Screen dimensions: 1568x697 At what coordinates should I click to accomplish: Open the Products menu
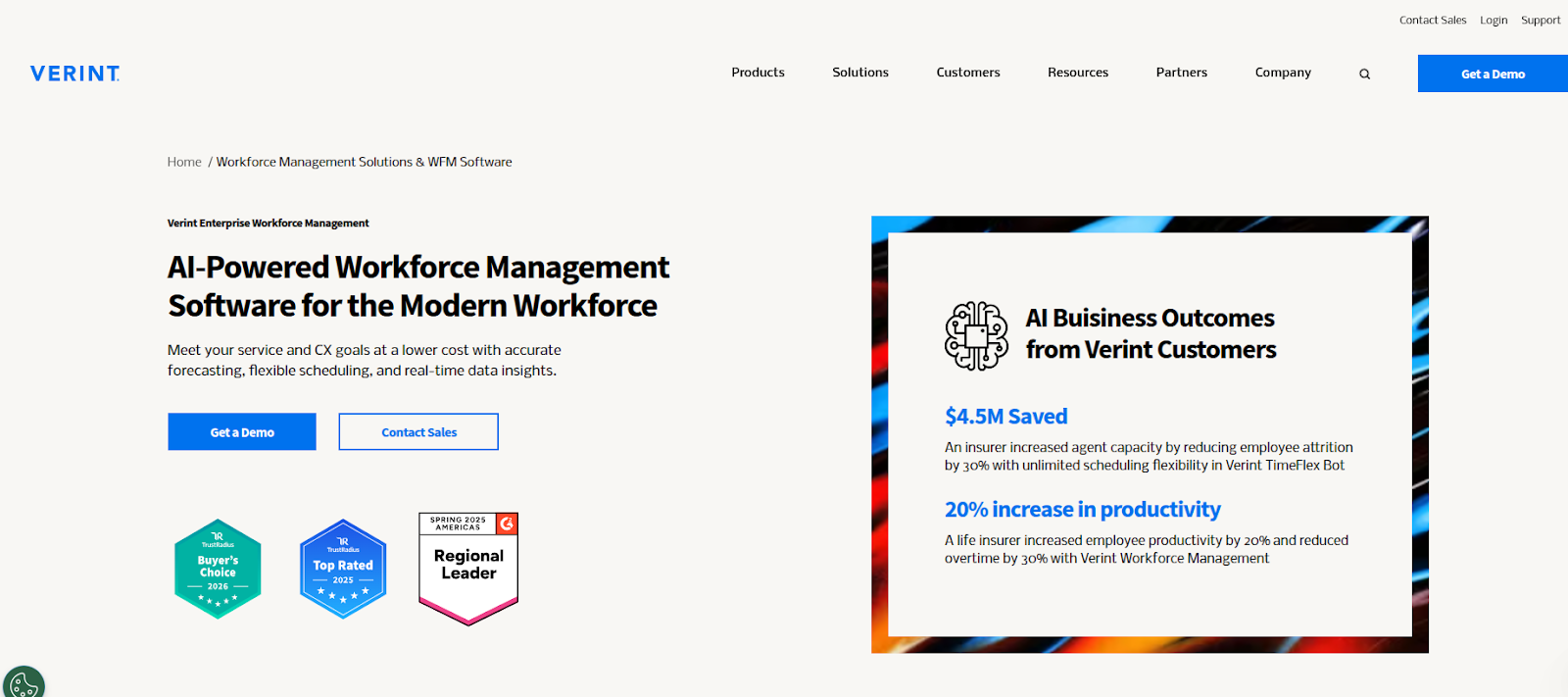coord(758,73)
